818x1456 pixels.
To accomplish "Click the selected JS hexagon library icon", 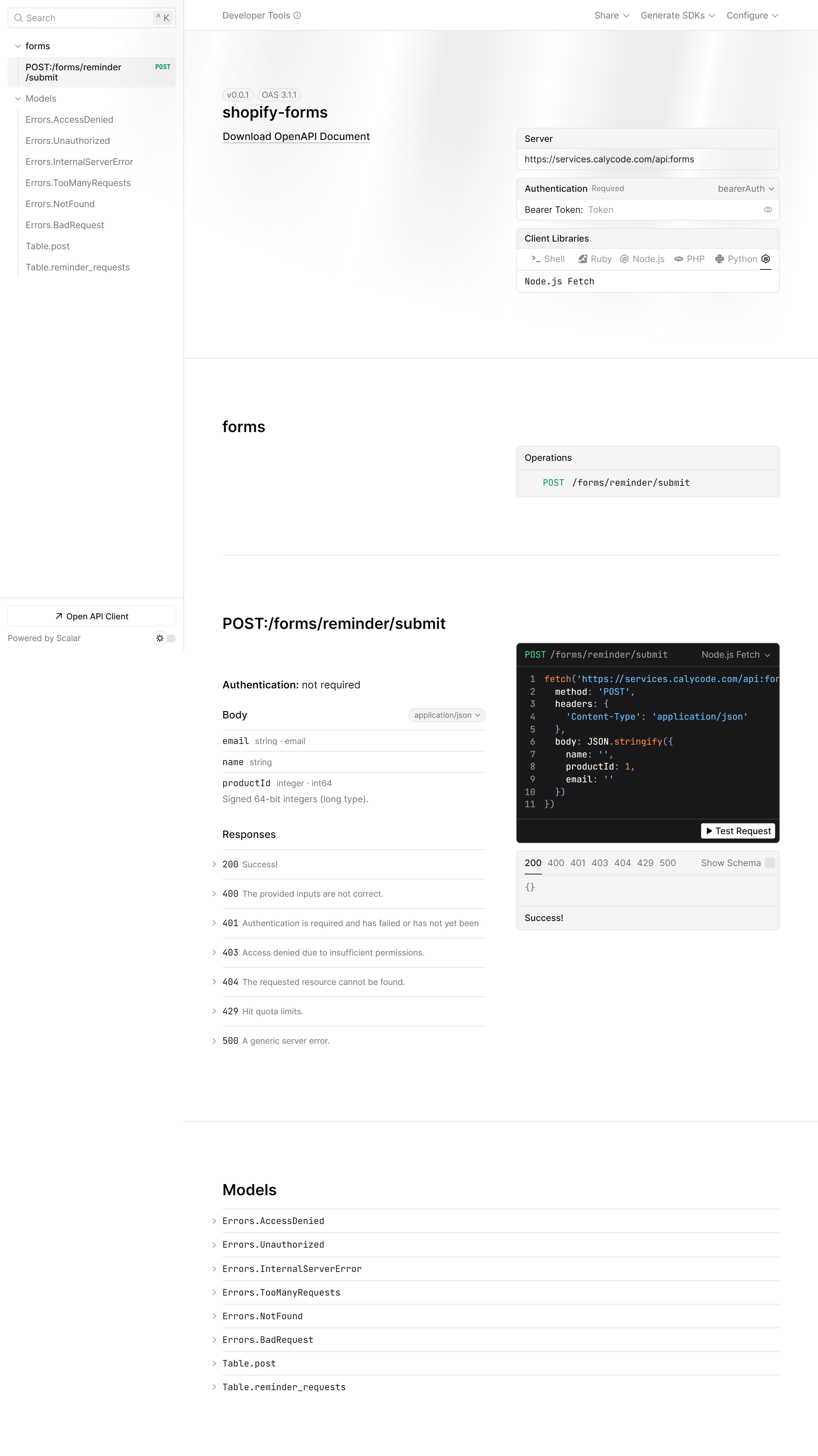I will (765, 259).
